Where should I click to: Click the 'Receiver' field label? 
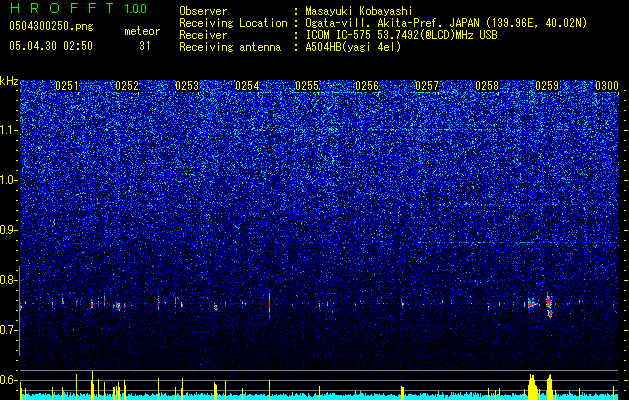point(203,35)
